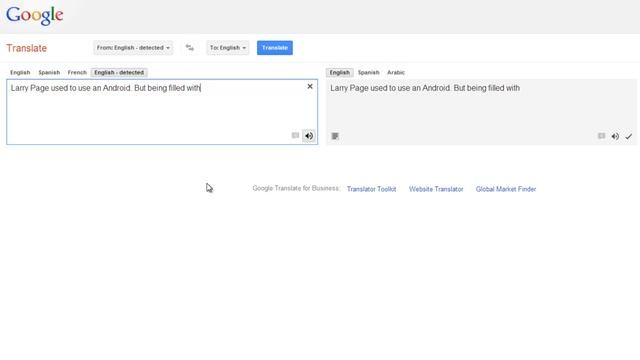Viewport: 640px width, 360px height.
Task: Open the source text keyboard/example icon
Action: (295, 136)
